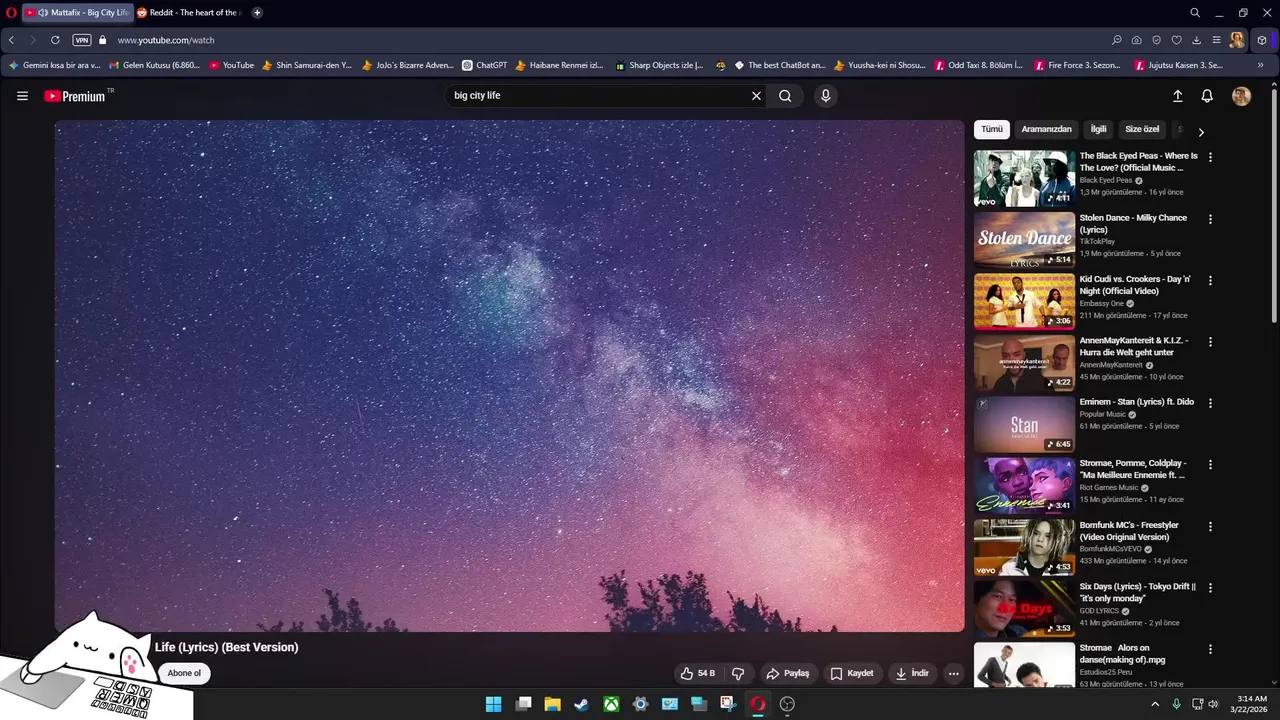Click the video player starry sky area
The height and width of the screenshot is (720, 1280).
pos(509,376)
